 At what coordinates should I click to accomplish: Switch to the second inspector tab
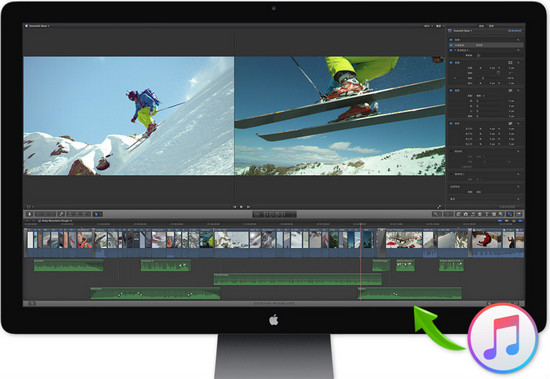(491, 26)
